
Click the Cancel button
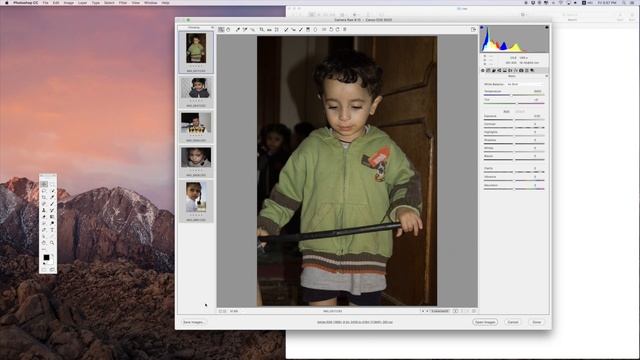click(x=513, y=322)
